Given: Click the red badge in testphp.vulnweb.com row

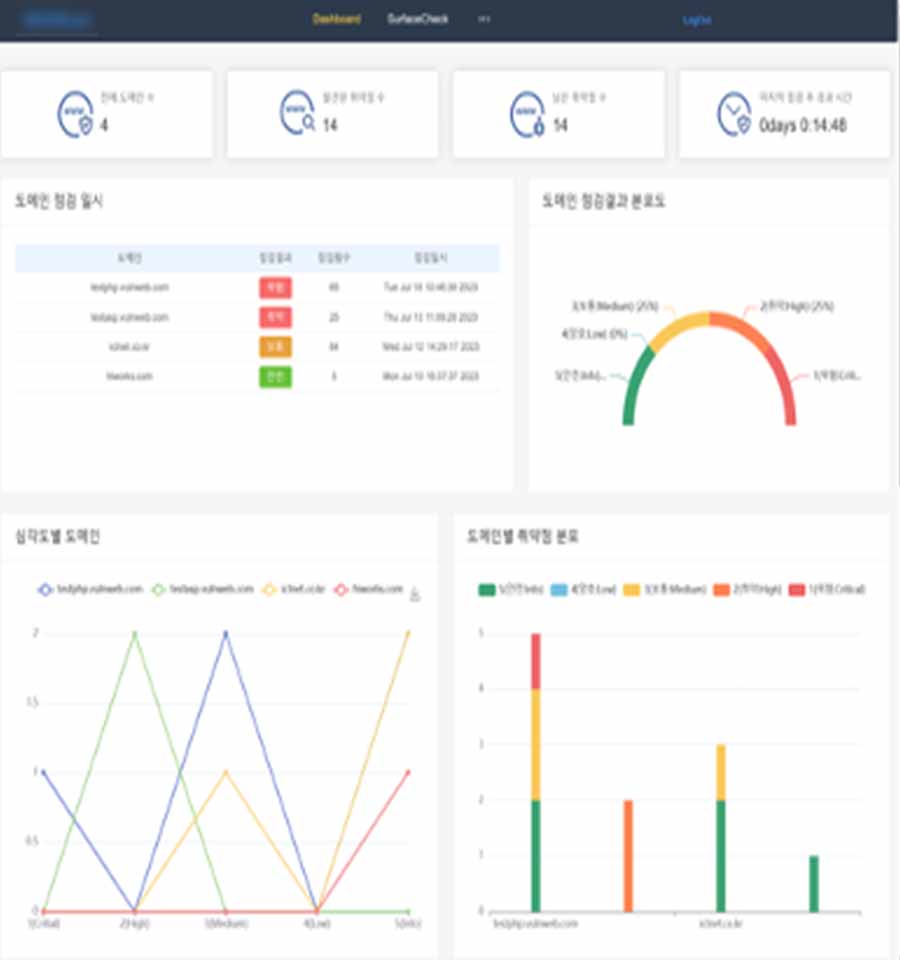Looking at the screenshot, I should pyautogui.click(x=275, y=288).
